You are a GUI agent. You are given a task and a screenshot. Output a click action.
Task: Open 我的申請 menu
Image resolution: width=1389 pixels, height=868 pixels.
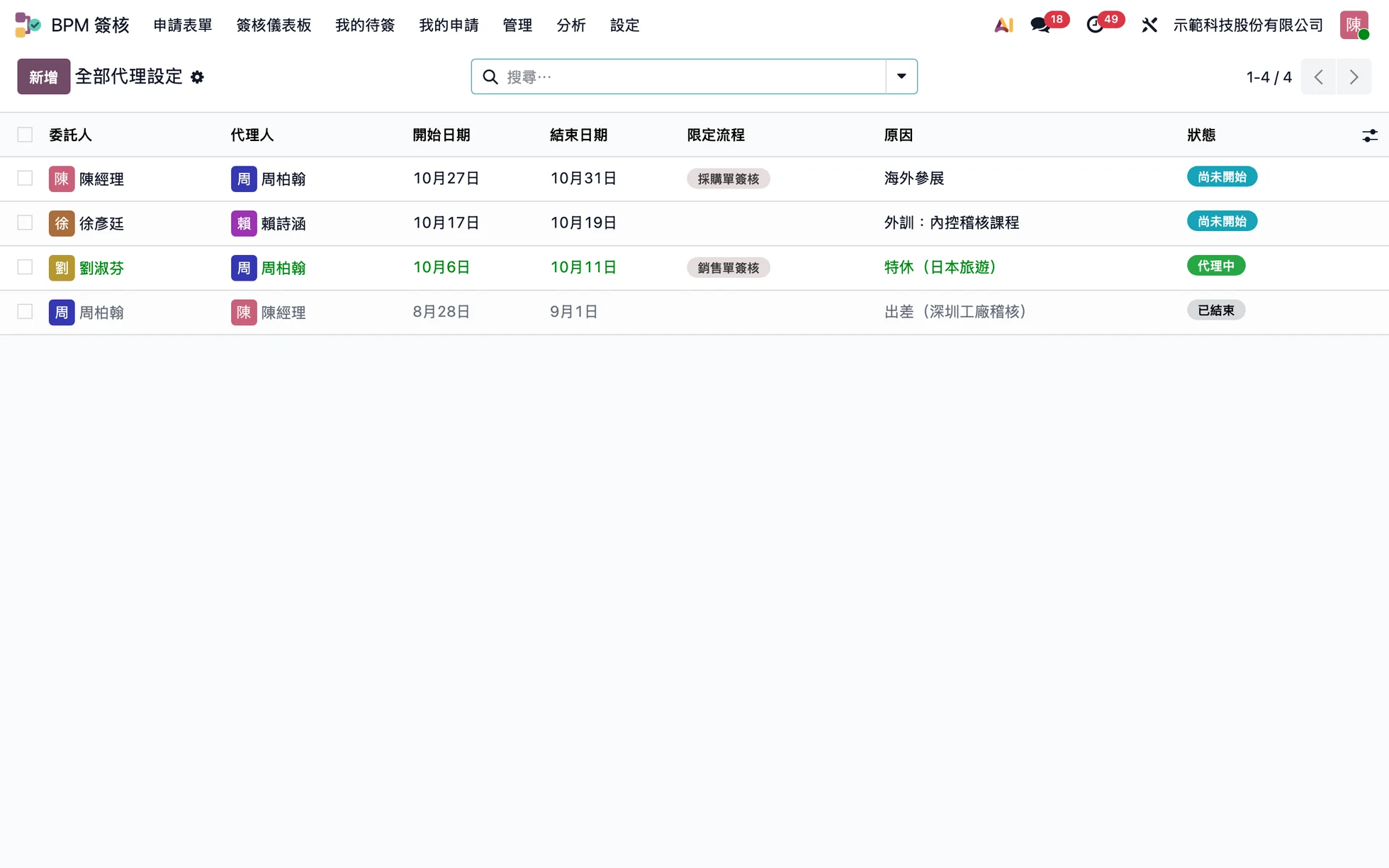tap(449, 25)
